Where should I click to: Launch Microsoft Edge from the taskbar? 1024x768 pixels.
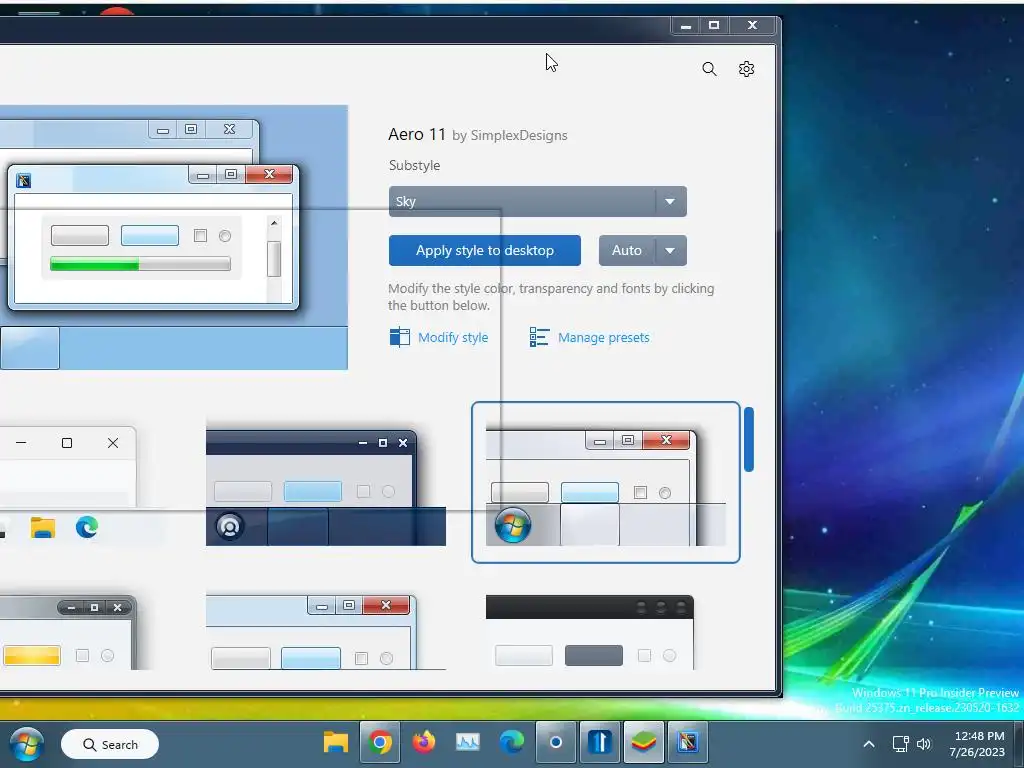click(x=512, y=743)
